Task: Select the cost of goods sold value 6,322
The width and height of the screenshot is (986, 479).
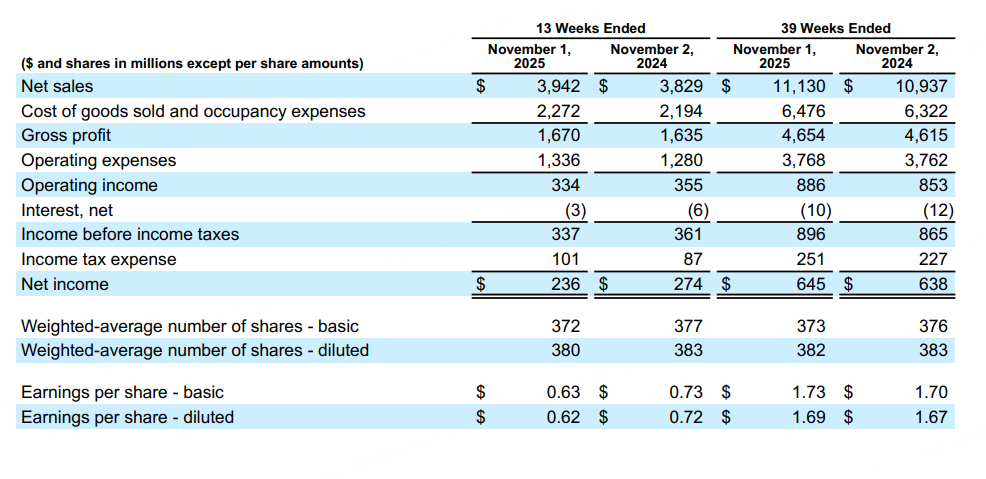Action: pos(926,111)
